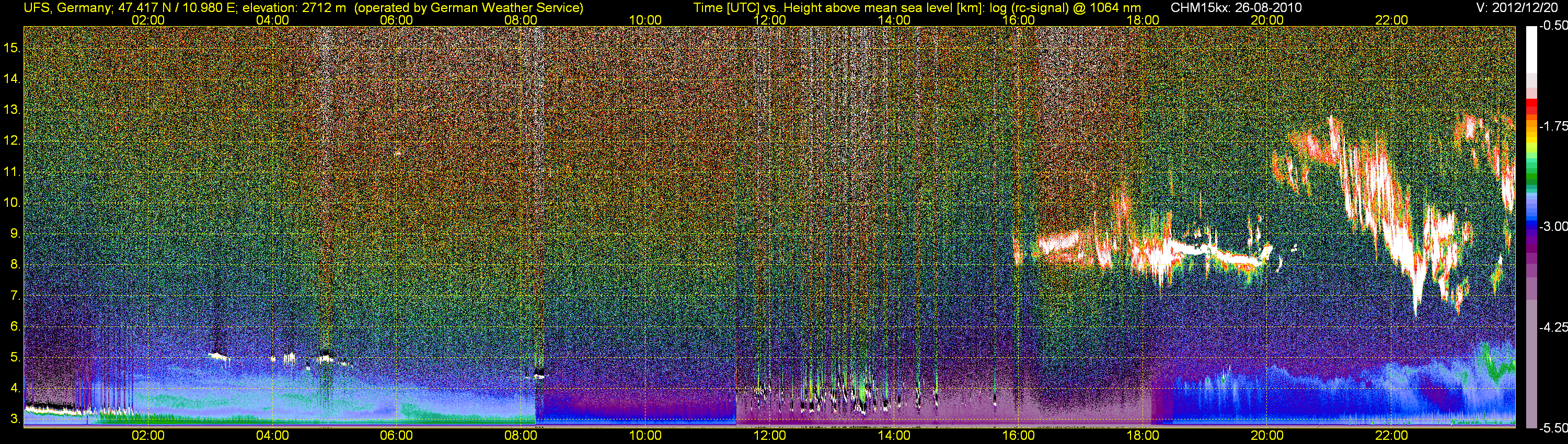Click 08:00 on the top time axis
This screenshot has height=444, width=1568.
click(521, 20)
